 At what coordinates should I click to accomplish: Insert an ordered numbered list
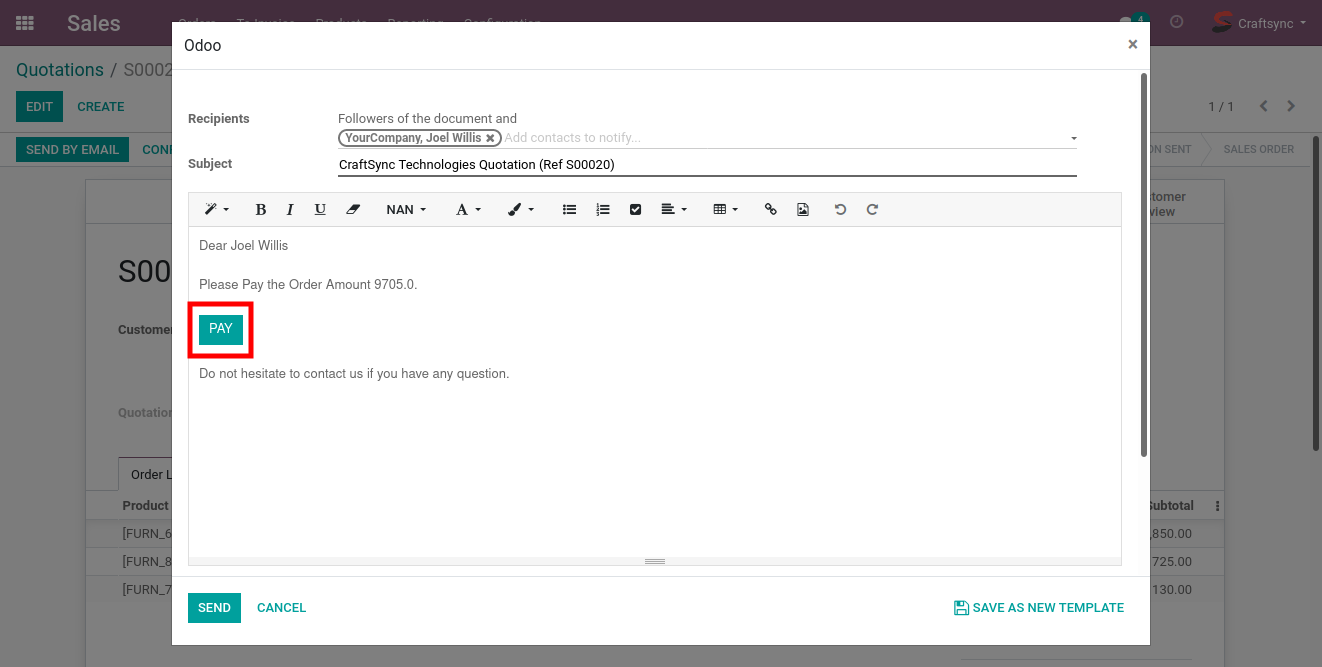[602, 210]
